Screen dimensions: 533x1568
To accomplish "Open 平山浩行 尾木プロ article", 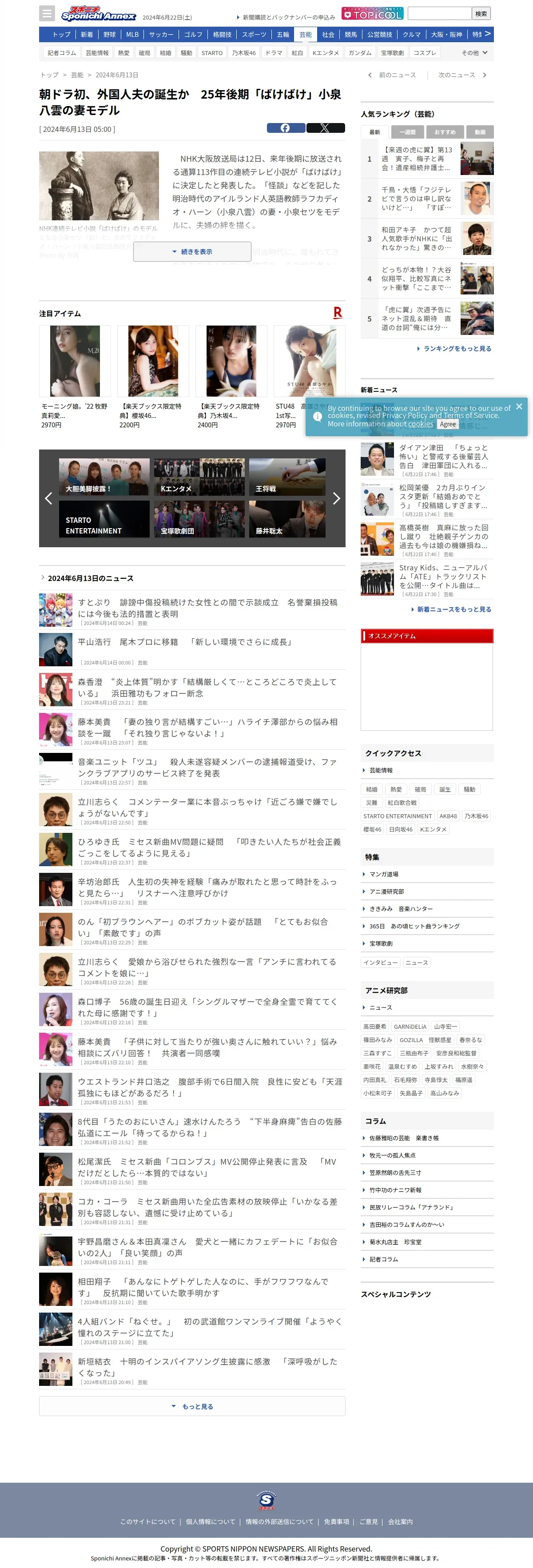I will coord(185,641).
